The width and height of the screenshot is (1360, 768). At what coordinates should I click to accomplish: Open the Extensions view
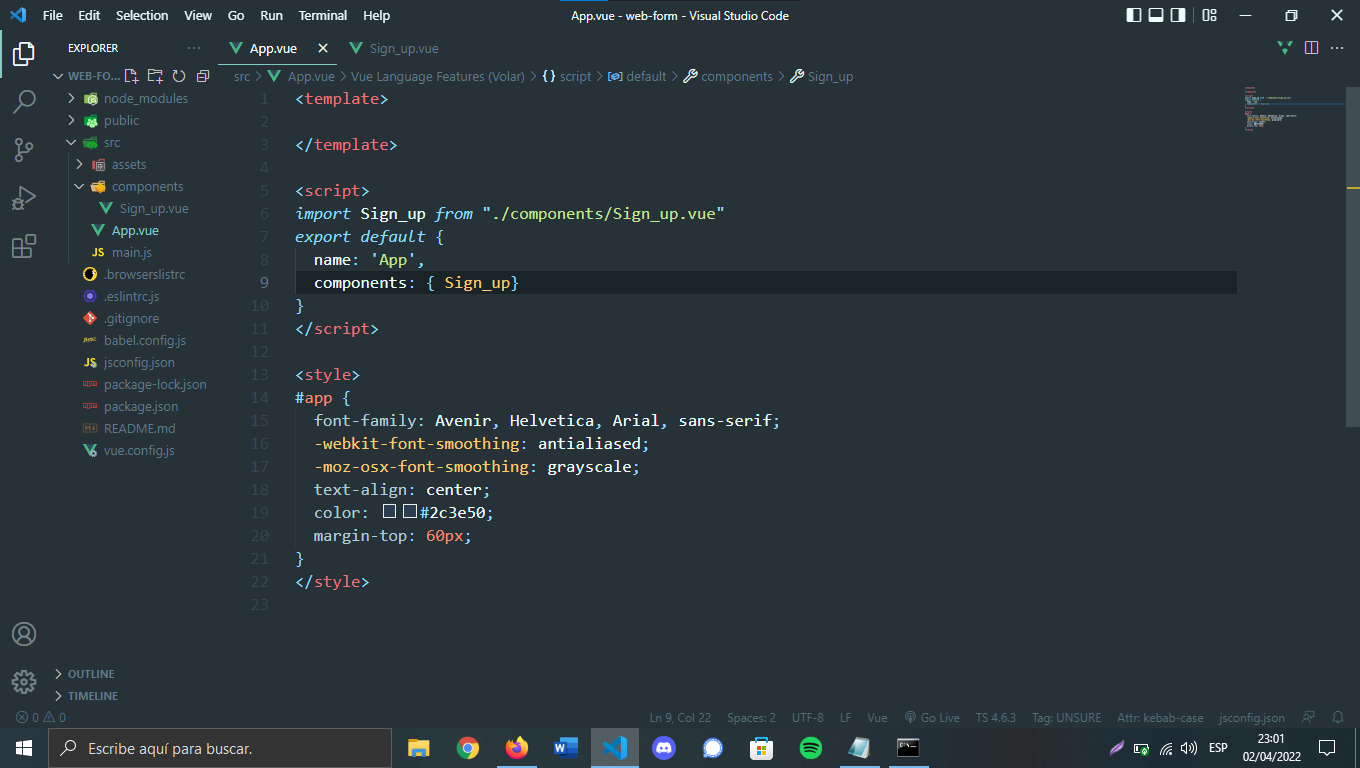click(24, 246)
